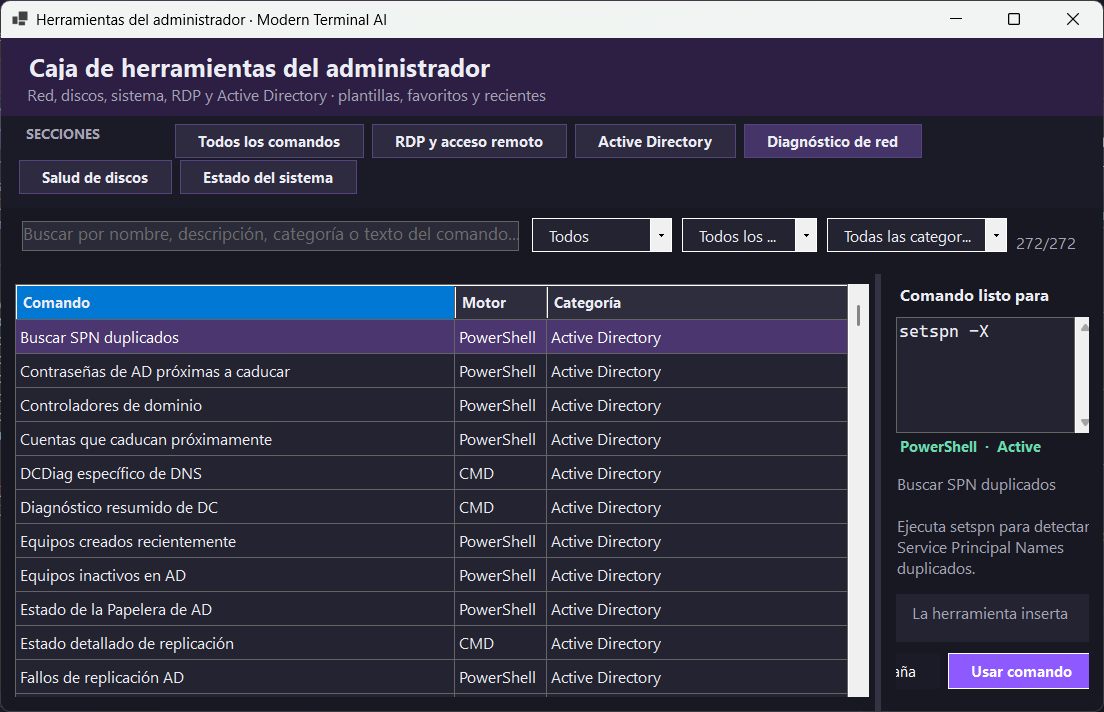Sort by the Categoría column header
1104x712 pixels.
[697, 303]
